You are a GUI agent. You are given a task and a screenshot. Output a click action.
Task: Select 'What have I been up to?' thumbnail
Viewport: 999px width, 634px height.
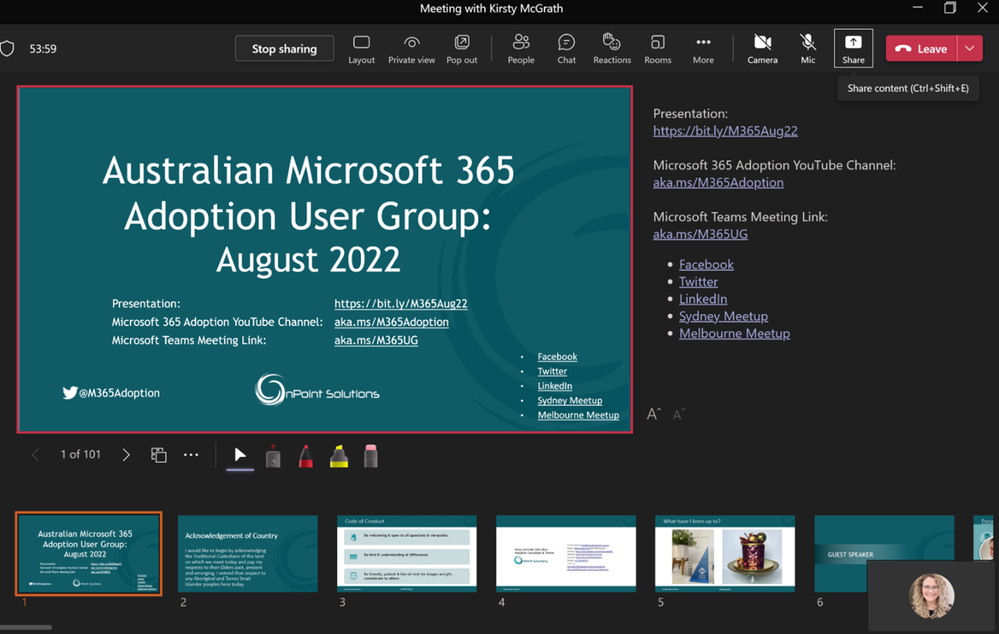(x=725, y=554)
